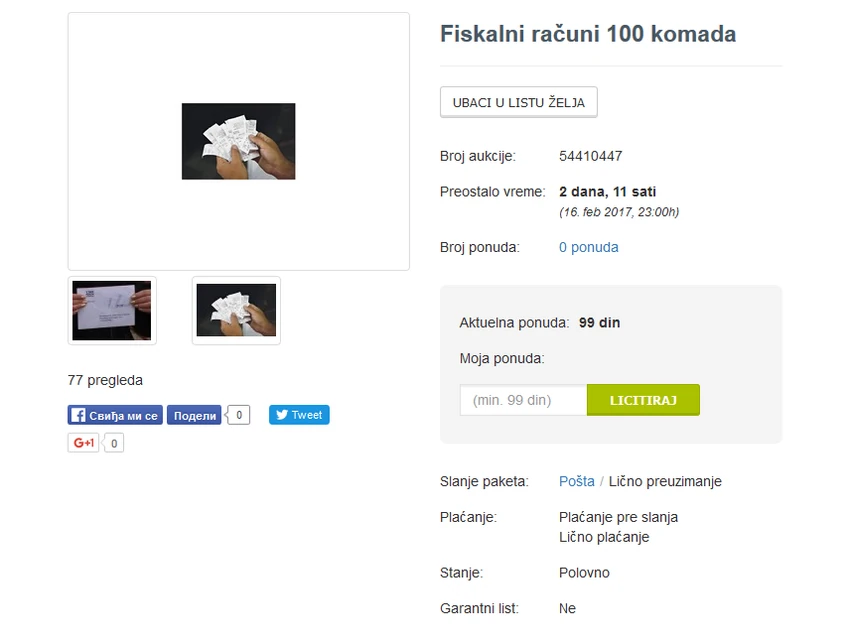This screenshot has height=641, width=850.
Task: Click the auction number 54410447
Action: 591,155
